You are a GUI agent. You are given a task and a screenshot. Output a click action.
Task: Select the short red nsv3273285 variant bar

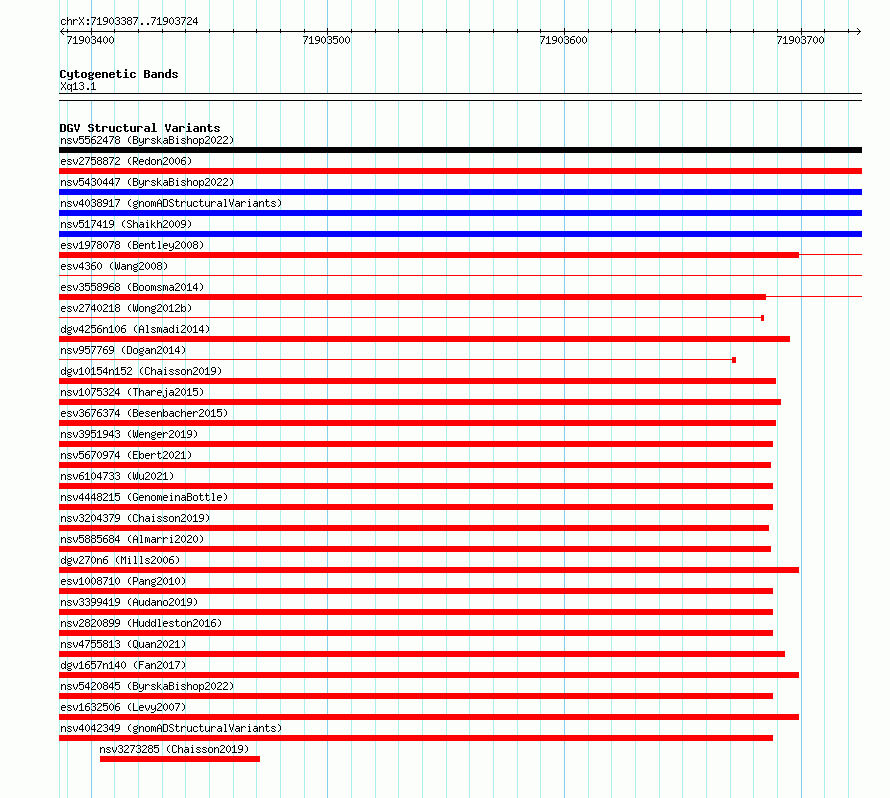pos(180,759)
